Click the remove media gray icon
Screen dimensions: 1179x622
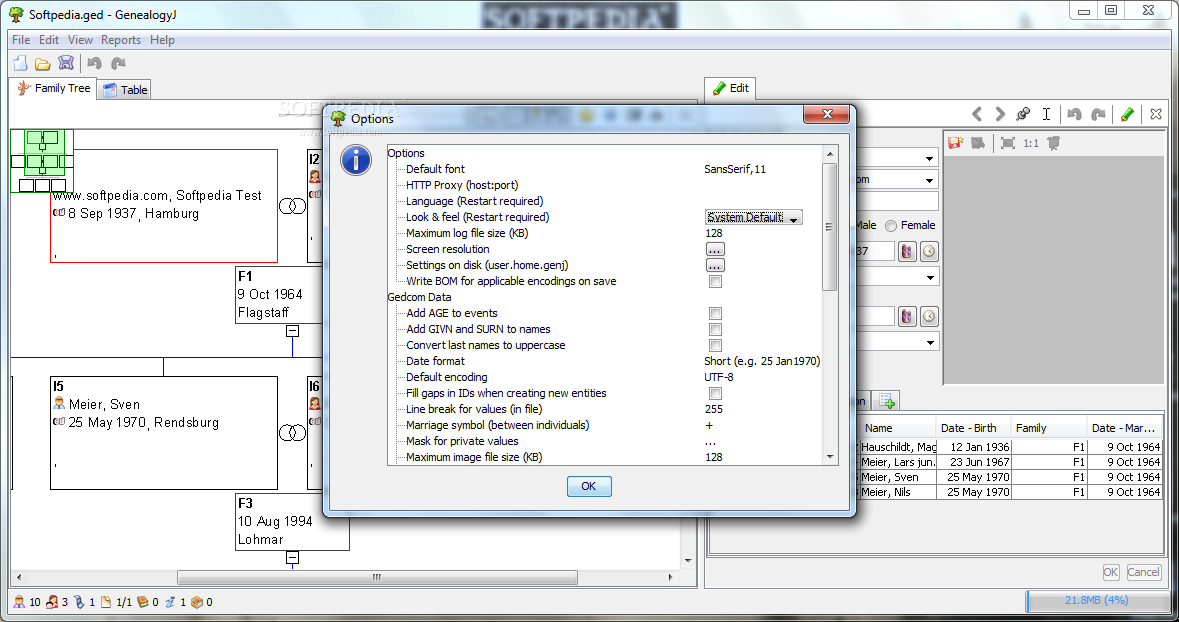pos(977,143)
